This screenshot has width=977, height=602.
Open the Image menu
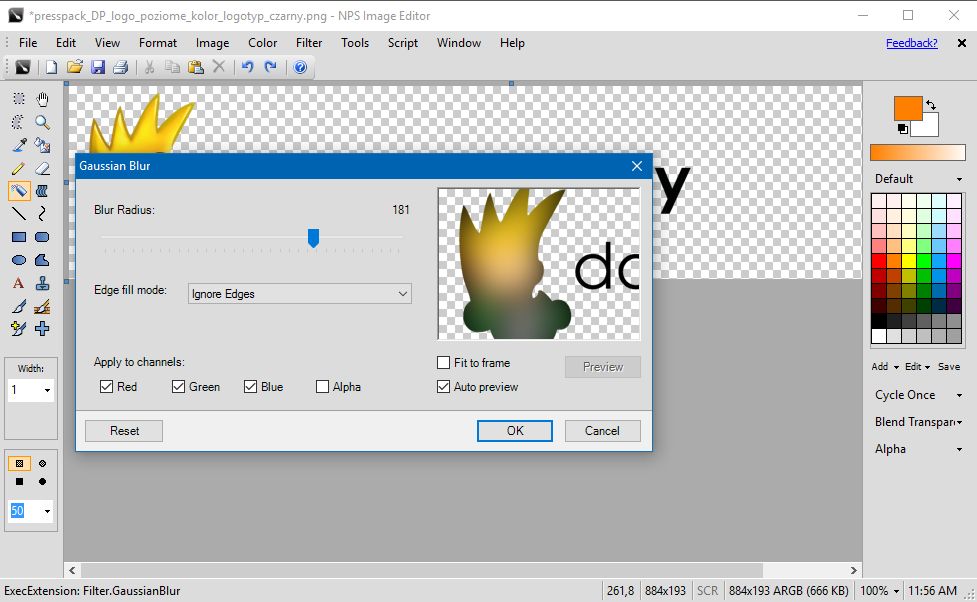[x=212, y=42]
